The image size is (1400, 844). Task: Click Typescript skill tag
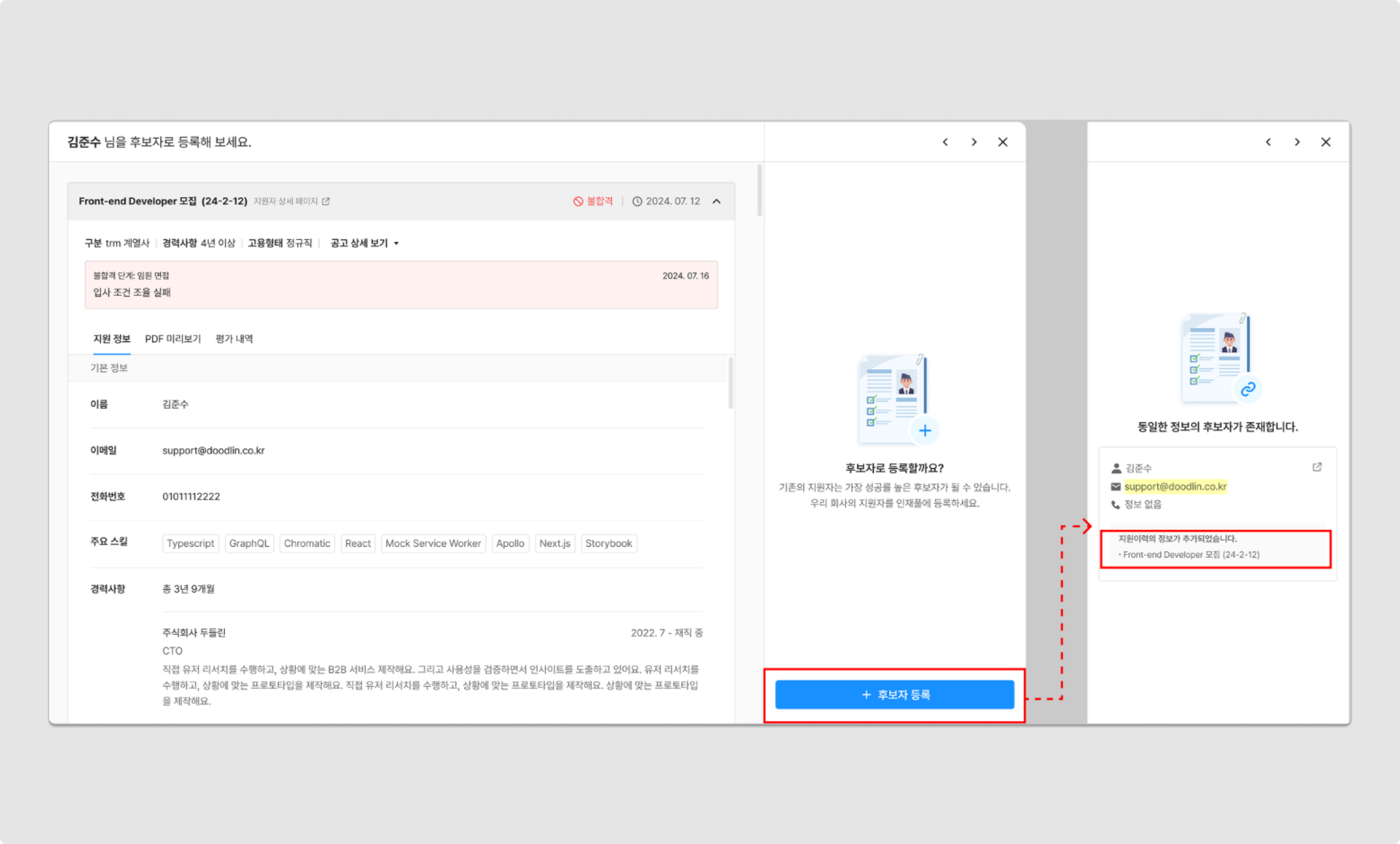click(190, 543)
